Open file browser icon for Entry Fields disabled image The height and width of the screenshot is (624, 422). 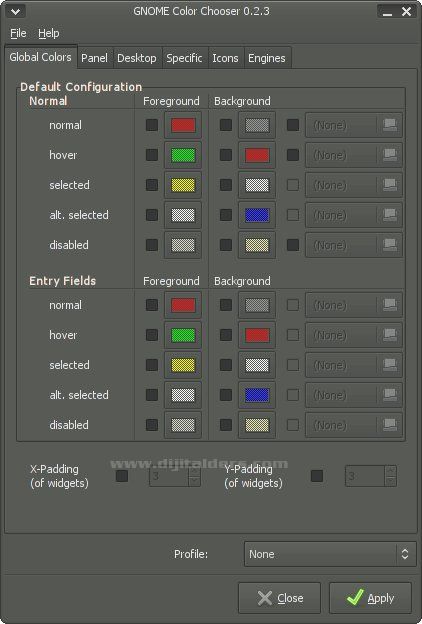click(x=390, y=425)
